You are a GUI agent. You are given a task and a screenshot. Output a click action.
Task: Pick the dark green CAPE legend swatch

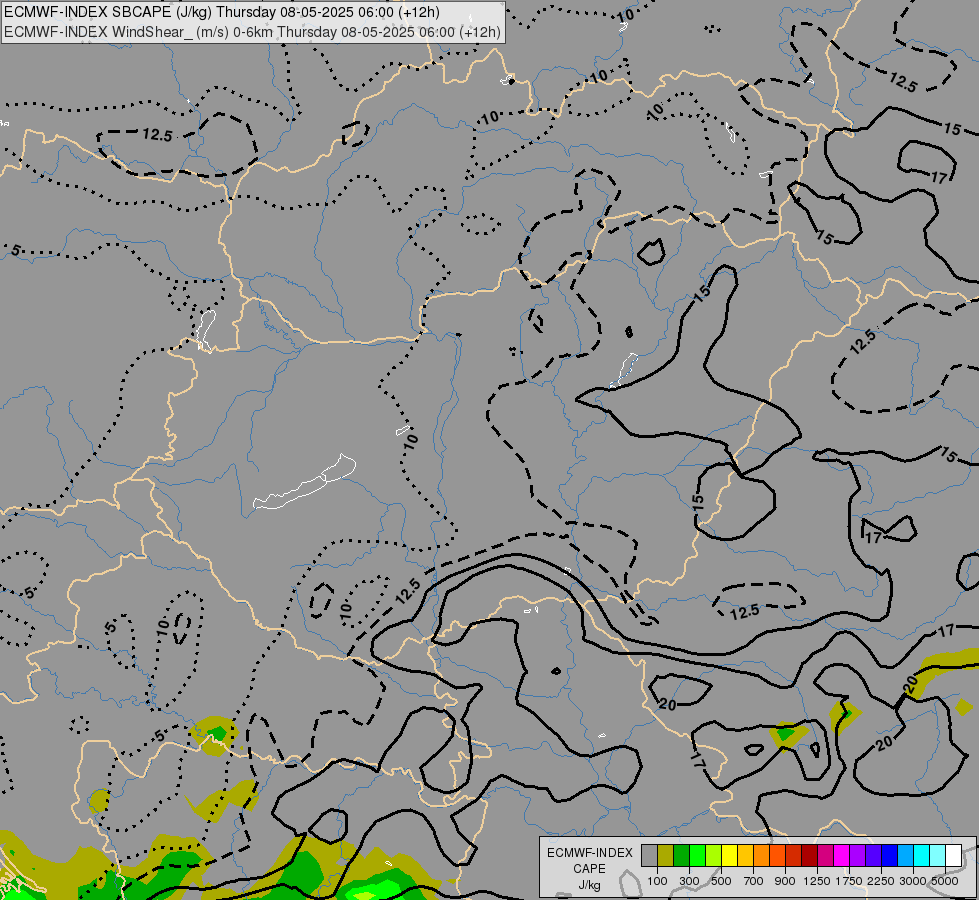[x=681, y=855]
